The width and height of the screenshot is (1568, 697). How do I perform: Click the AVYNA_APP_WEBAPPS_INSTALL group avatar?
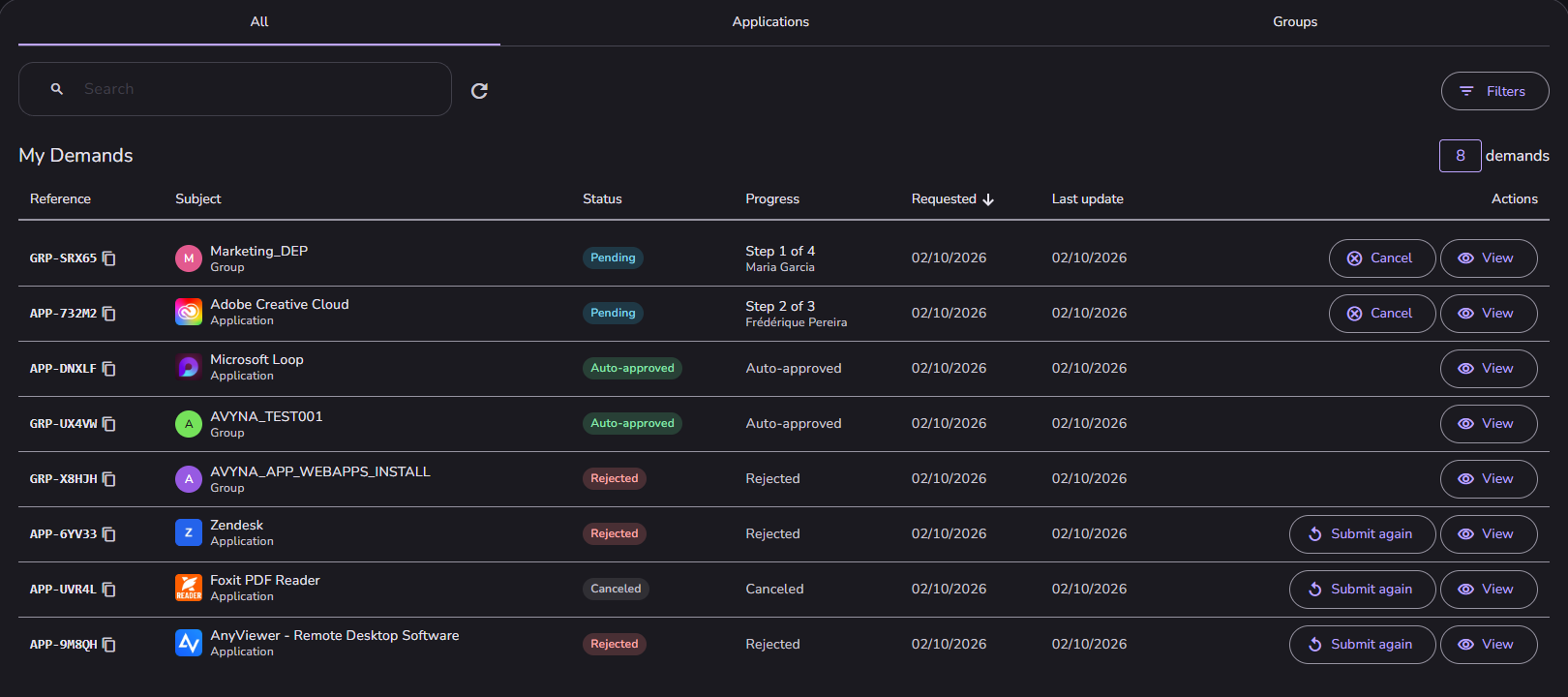189,479
